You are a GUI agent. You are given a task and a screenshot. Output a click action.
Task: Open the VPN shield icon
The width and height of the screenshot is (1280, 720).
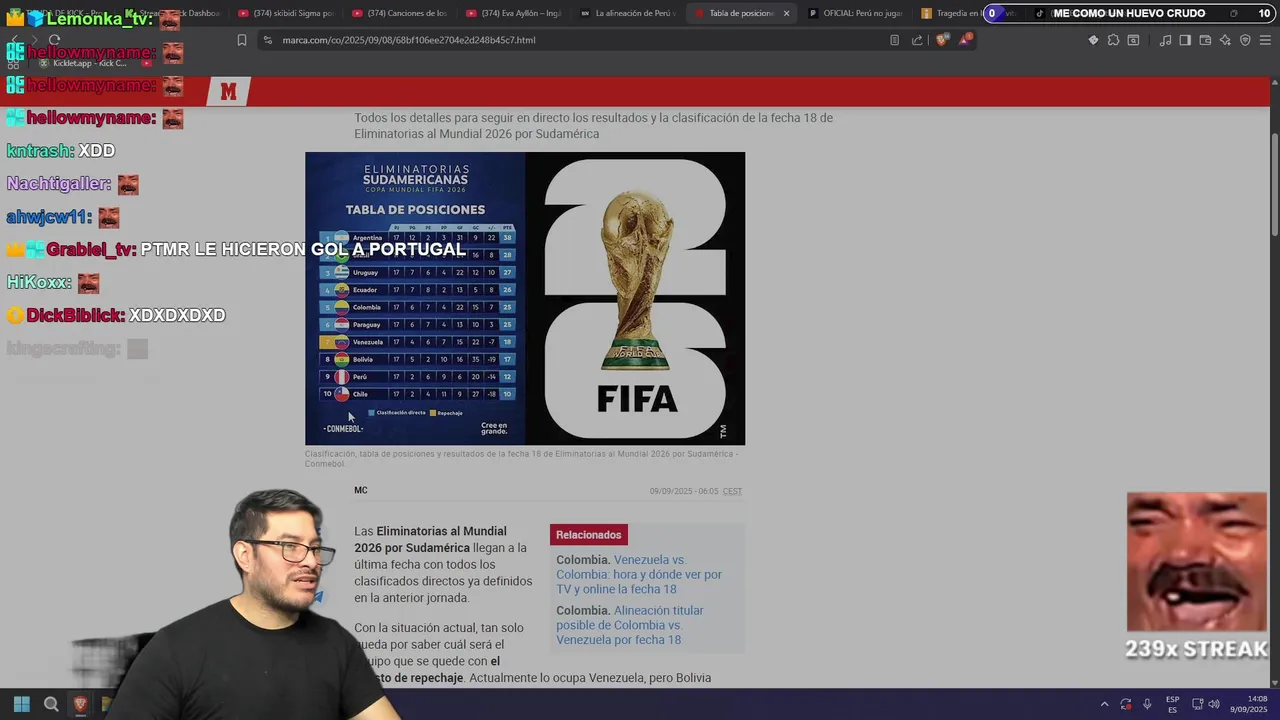coord(1245,40)
